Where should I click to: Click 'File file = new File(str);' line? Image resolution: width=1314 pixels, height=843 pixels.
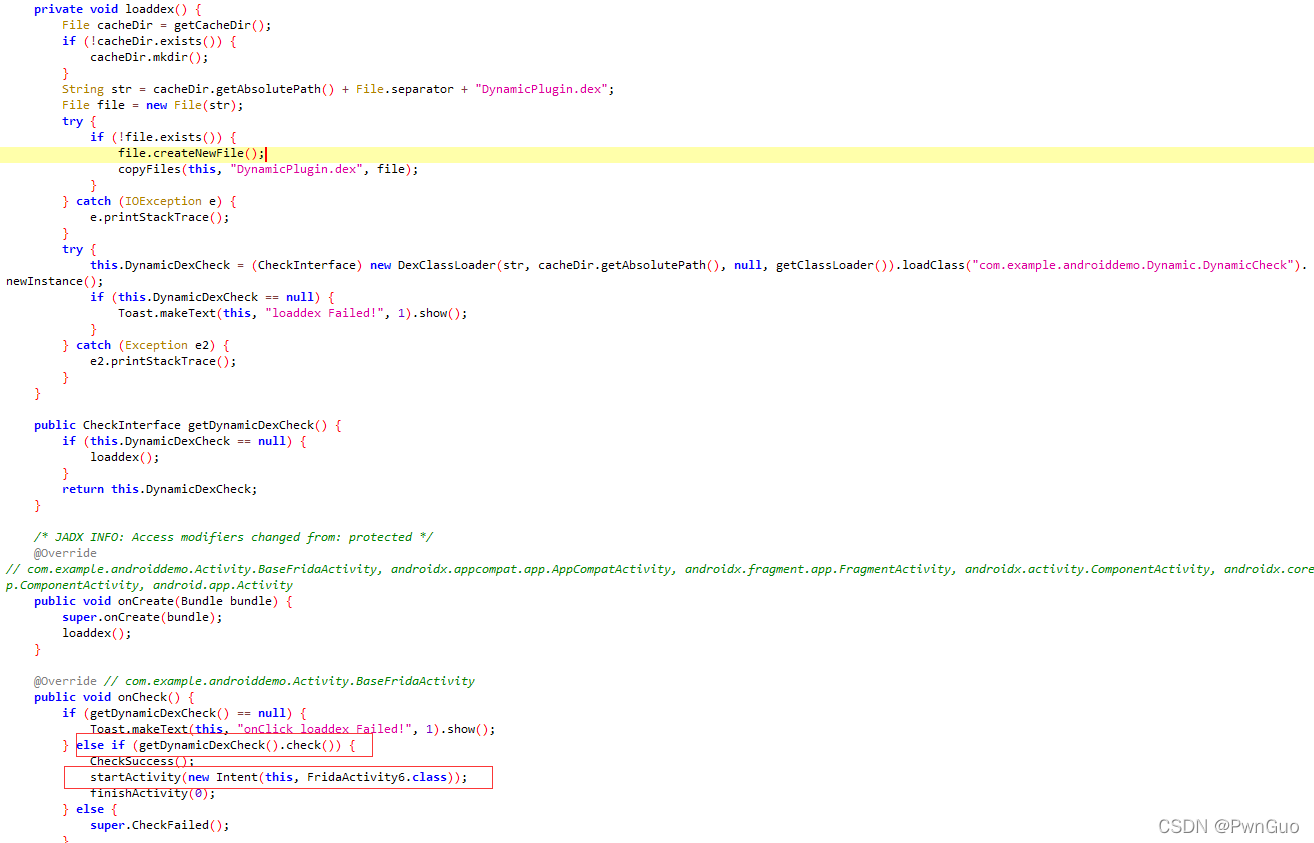pyautogui.click(x=152, y=105)
